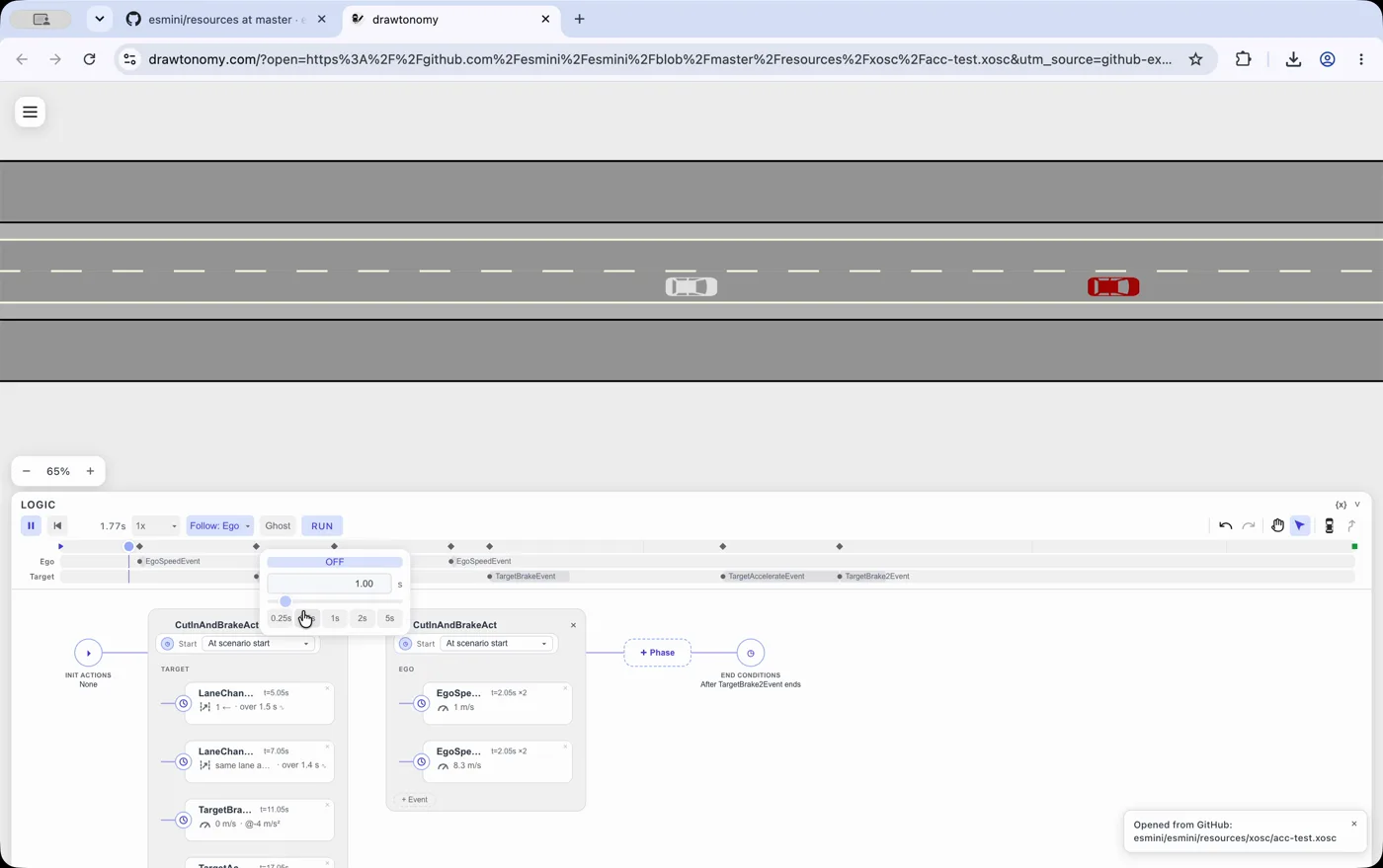Open the browser downloads icon
Viewport: 1383px width, 868px height.
tap(1293, 59)
